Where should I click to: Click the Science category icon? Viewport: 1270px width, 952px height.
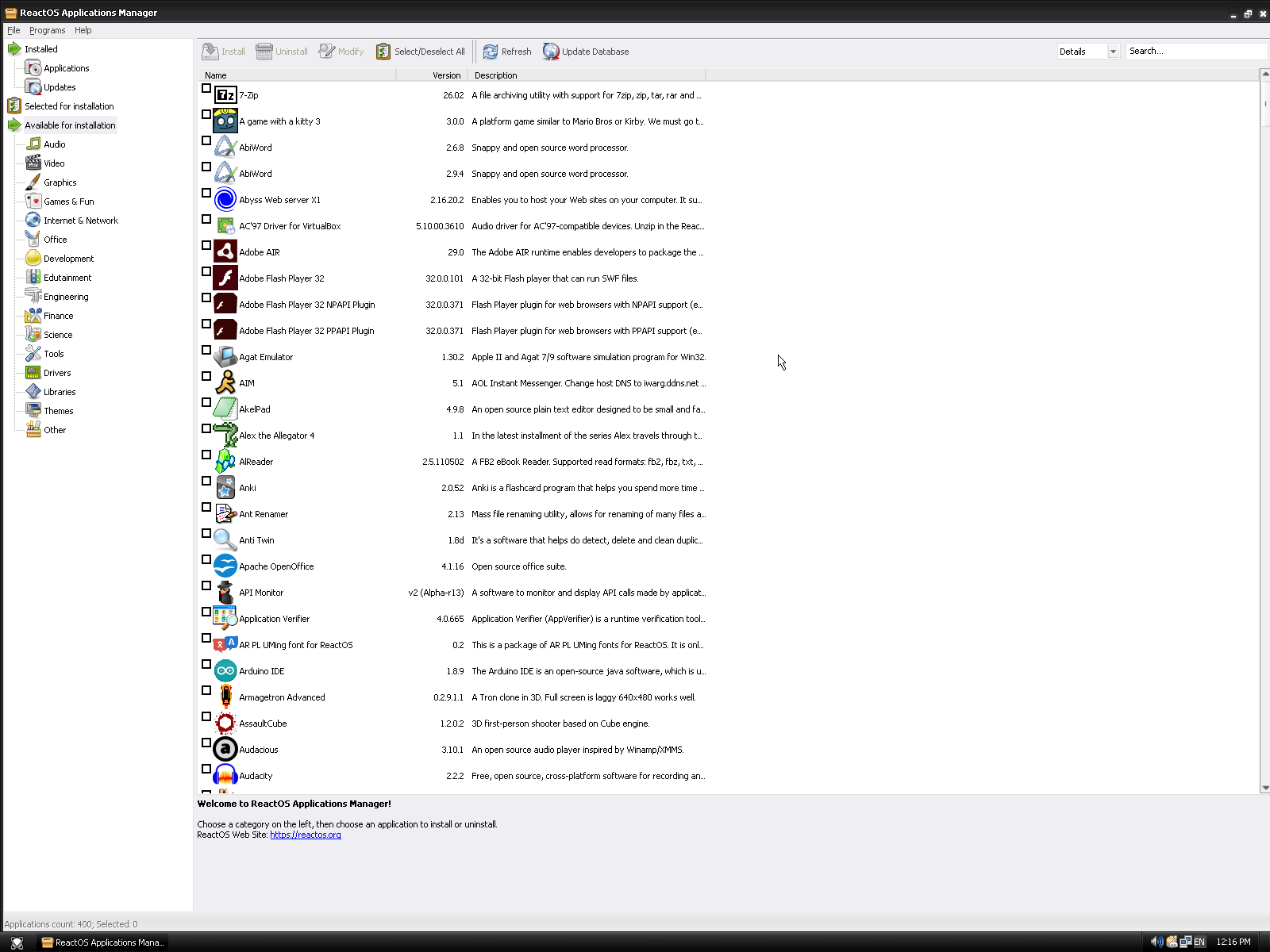[33, 335]
